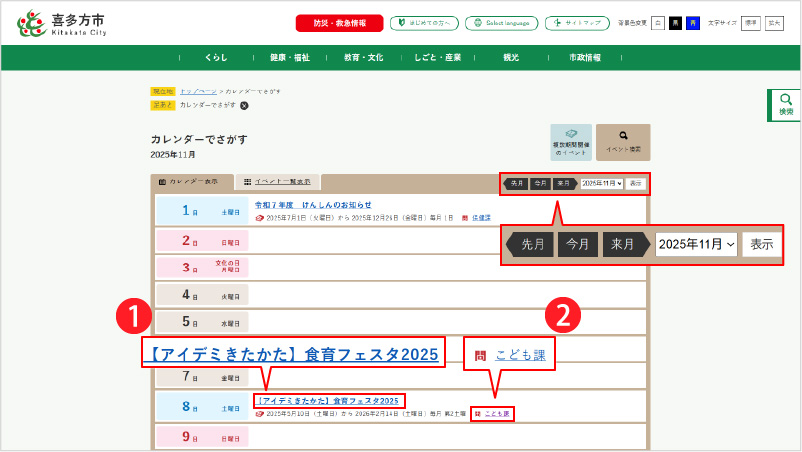Open 複数期間開催のイベント button
Screen dimensions: 802x452
571,142
